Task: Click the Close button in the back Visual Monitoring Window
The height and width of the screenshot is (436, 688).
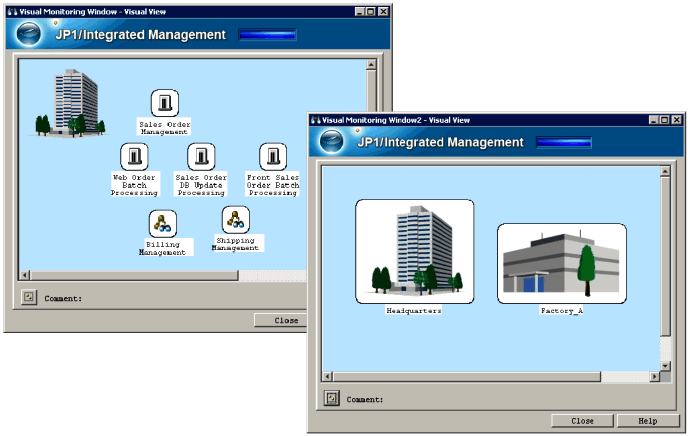Action: (x=281, y=320)
